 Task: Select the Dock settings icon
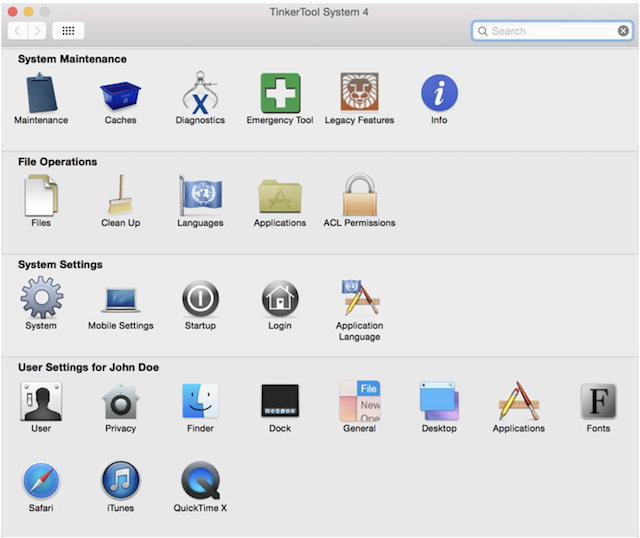tap(280, 402)
